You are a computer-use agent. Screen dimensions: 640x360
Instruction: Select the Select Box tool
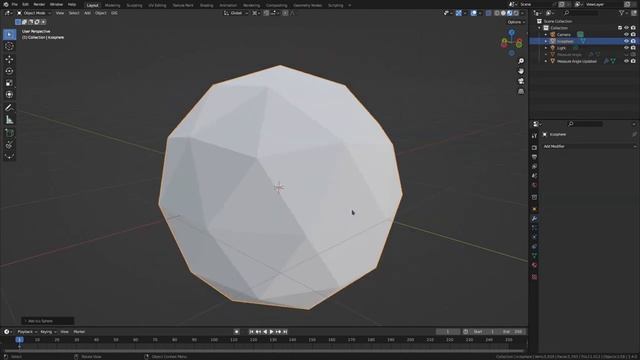tap(9, 35)
